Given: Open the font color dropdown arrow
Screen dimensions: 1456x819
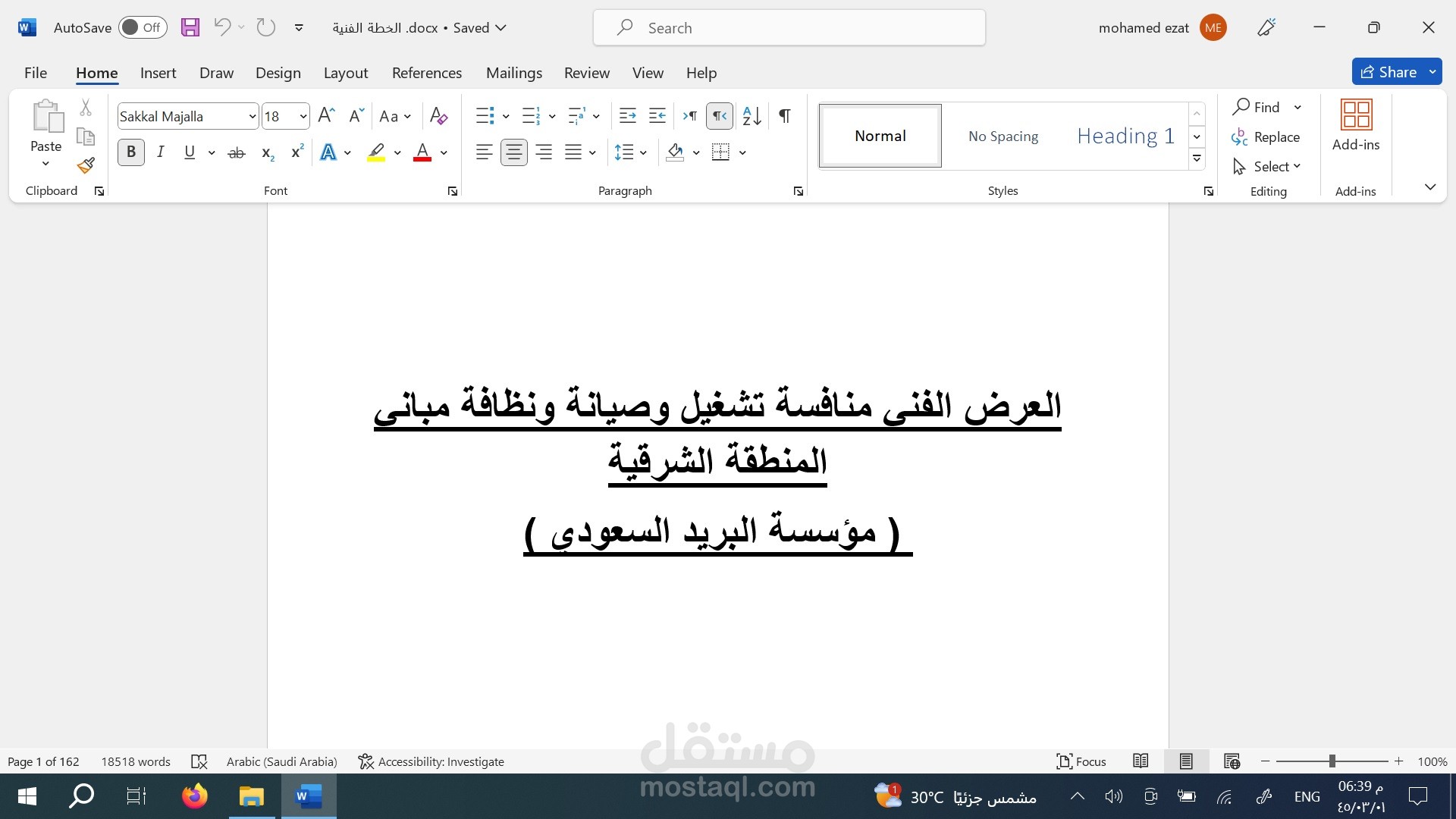Looking at the screenshot, I should (442, 152).
